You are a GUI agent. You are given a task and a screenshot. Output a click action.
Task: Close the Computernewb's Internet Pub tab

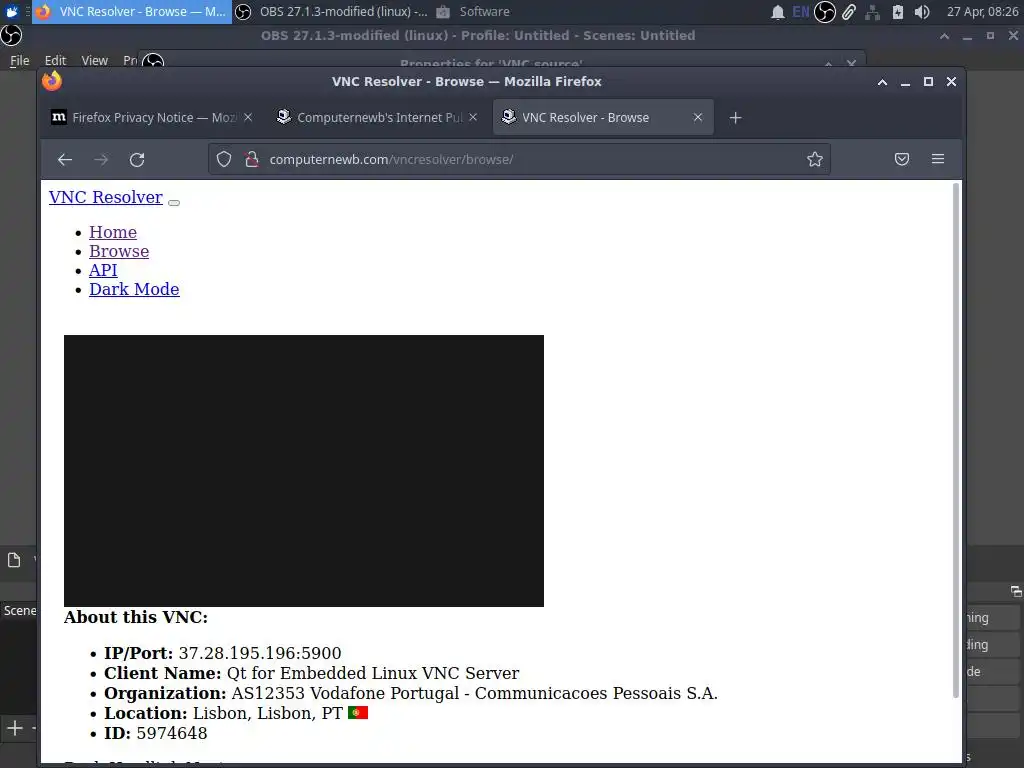click(x=473, y=118)
